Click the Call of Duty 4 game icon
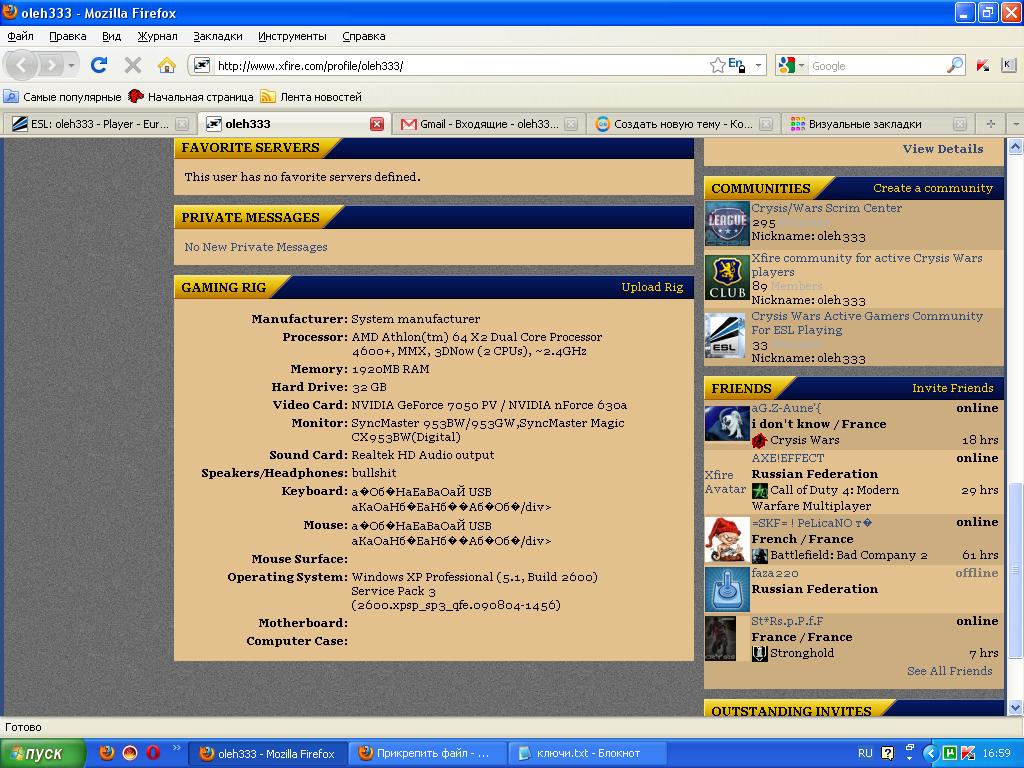The height and width of the screenshot is (768, 1024). pos(760,490)
